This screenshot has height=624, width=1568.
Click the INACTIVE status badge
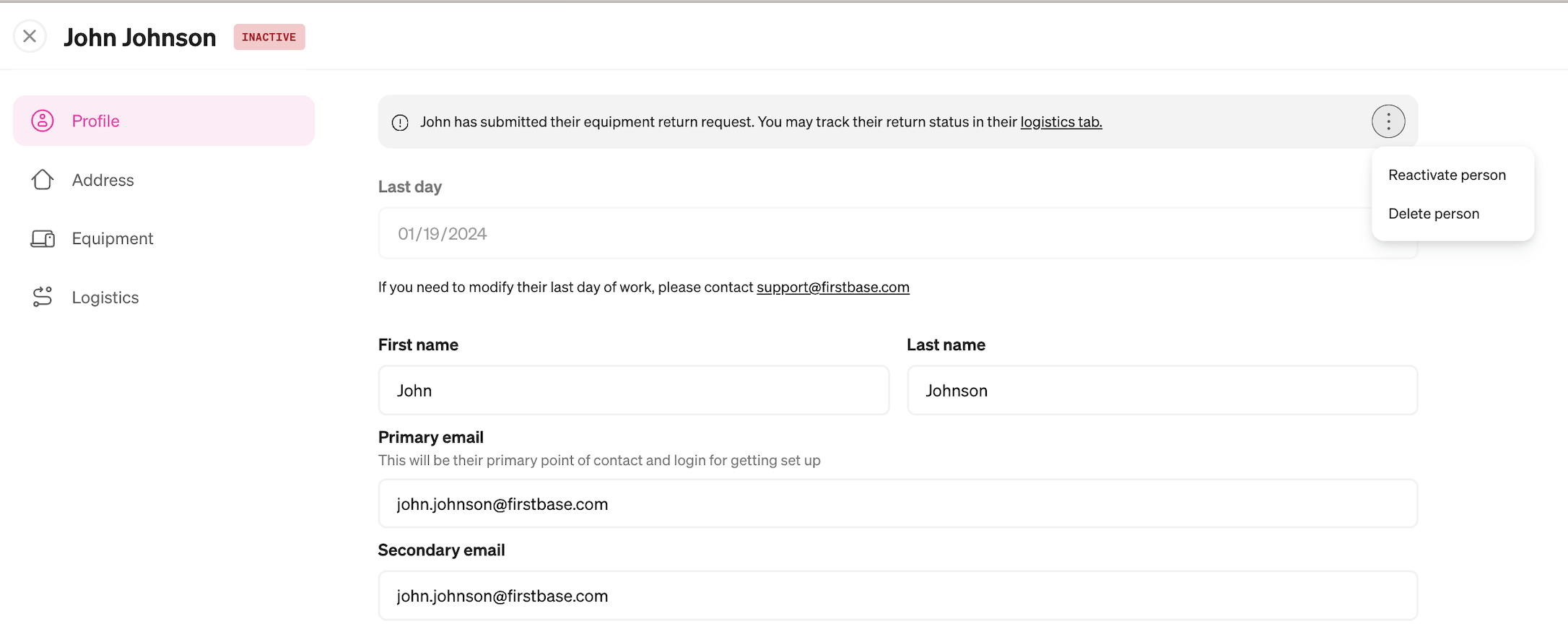[x=269, y=37]
